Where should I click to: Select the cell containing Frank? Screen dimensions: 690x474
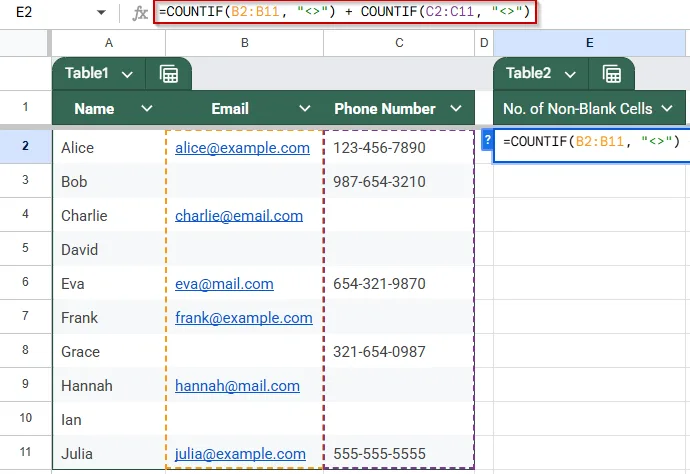point(109,317)
